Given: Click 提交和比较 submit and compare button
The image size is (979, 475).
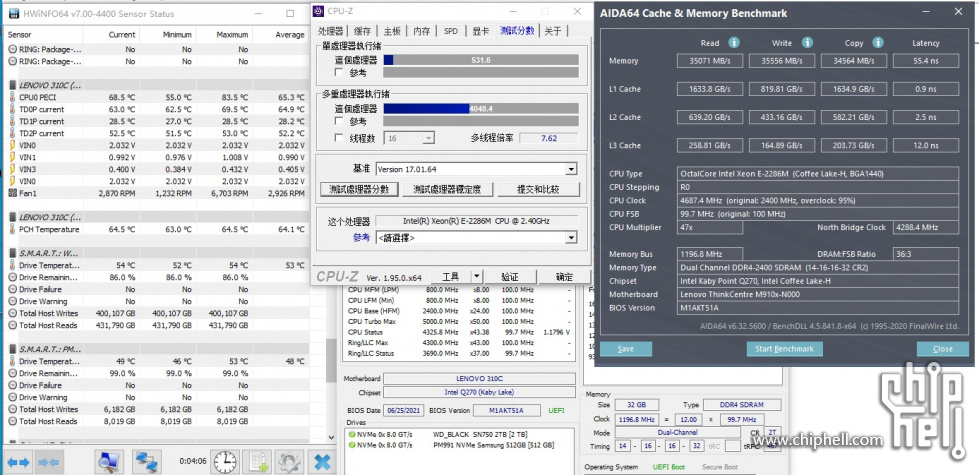Looking at the screenshot, I should pos(539,189).
